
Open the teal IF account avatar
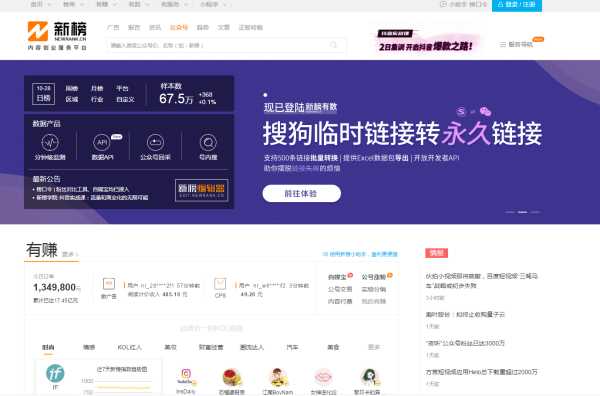coord(55,373)
